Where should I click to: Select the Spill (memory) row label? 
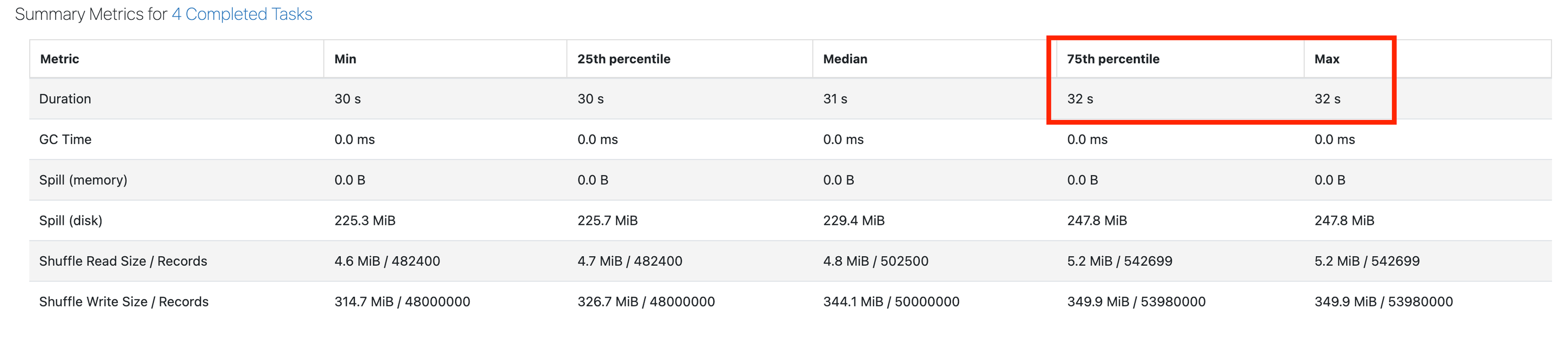83,180
